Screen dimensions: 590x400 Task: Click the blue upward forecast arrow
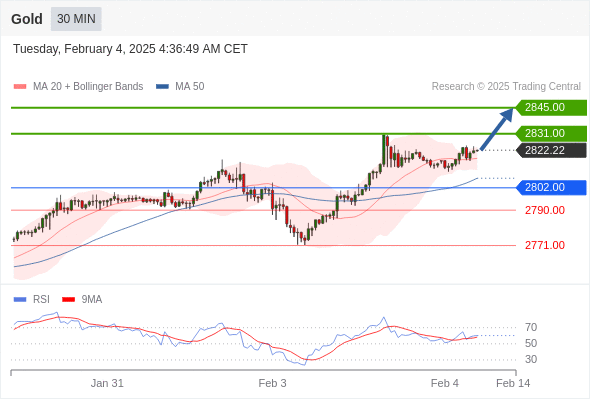pos(497,129)
